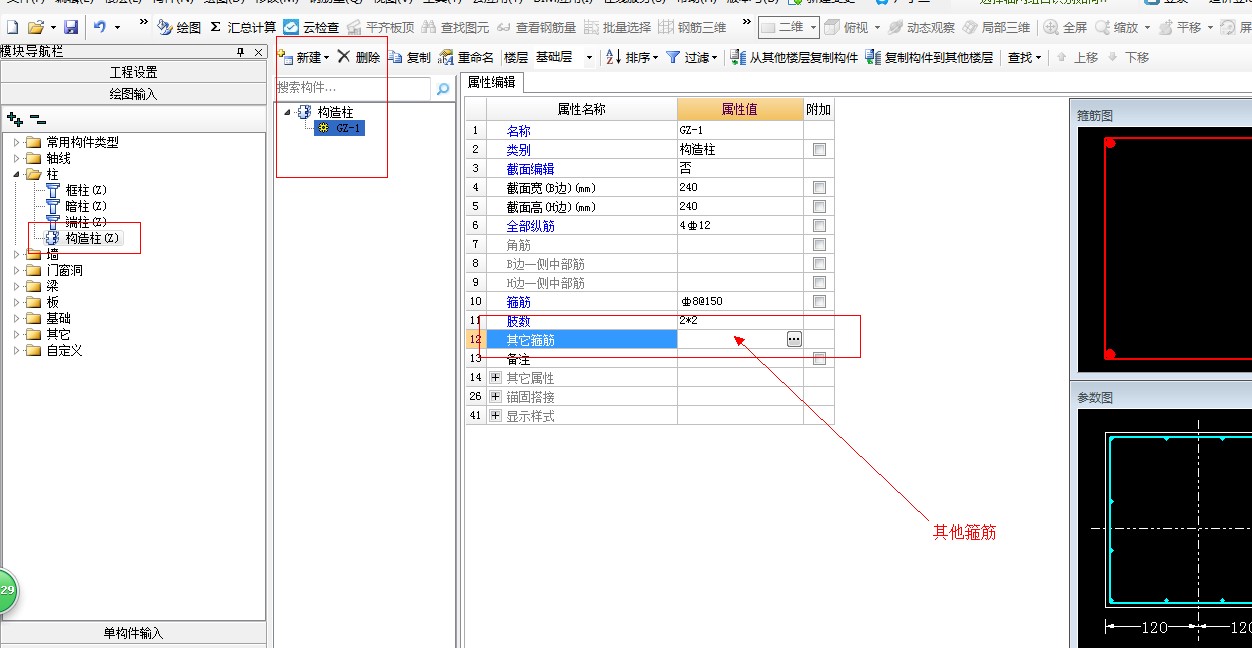Viewport: 1252px width, 648px height.
Task: Expand the 锚固搭接 group
Action: coord(495,397)
